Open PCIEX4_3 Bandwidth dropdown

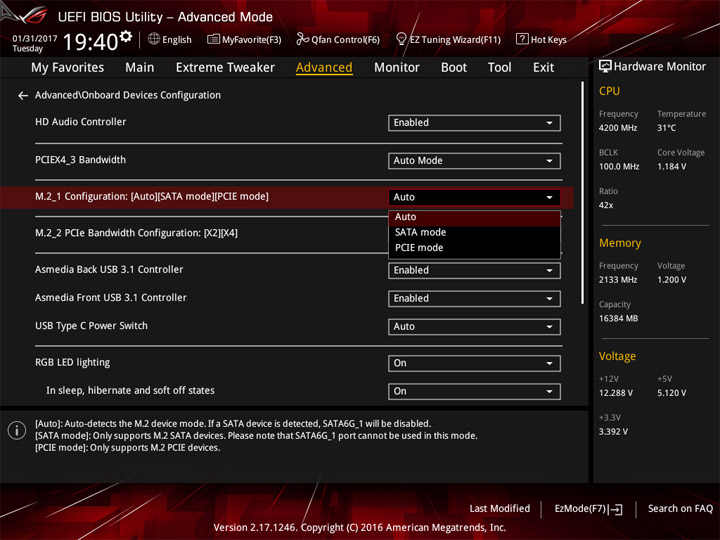pyautogui.click(x=474, y=161)
